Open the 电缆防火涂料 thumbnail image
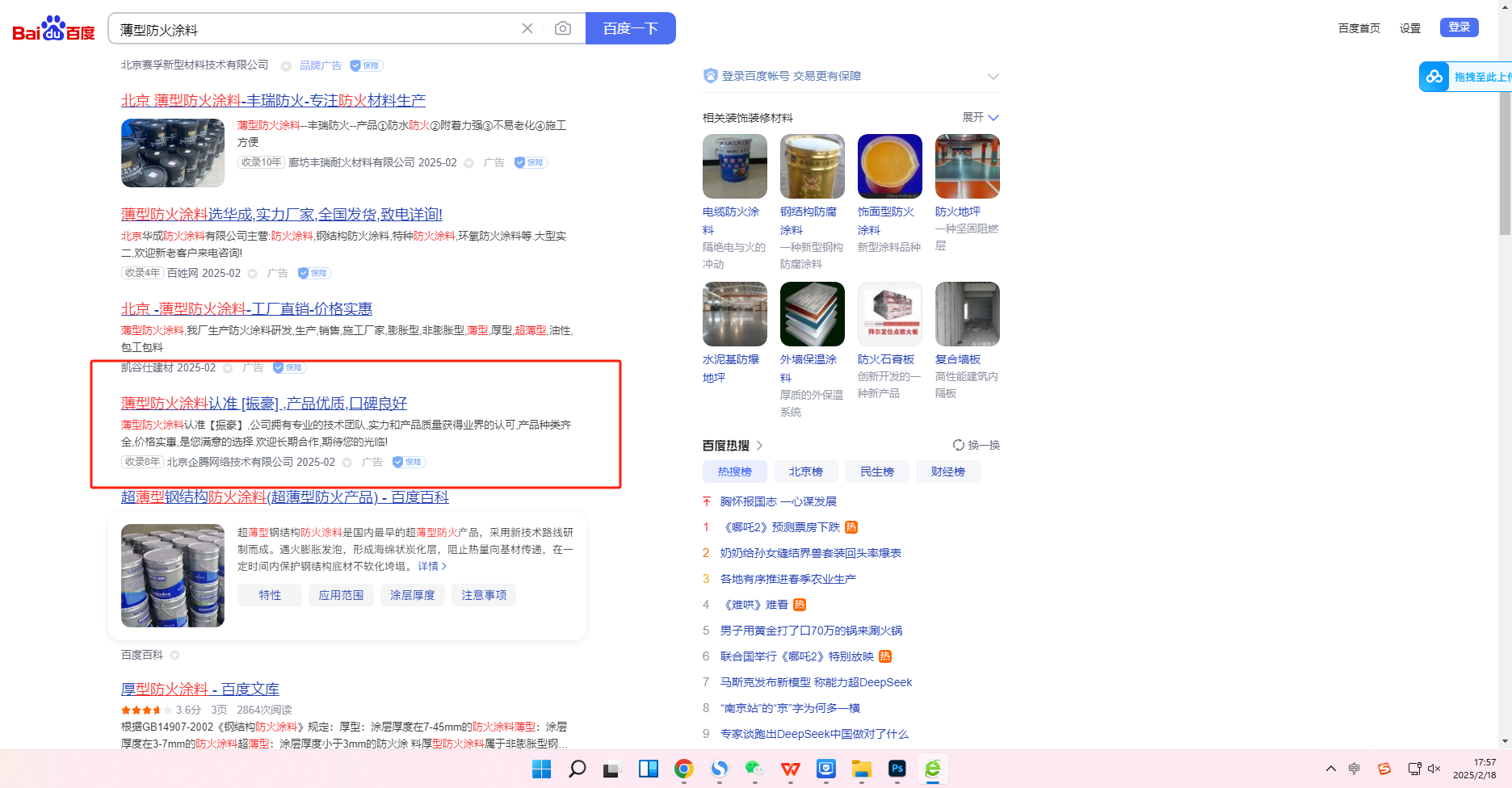1512x788 pixels. tap(735, 166)
